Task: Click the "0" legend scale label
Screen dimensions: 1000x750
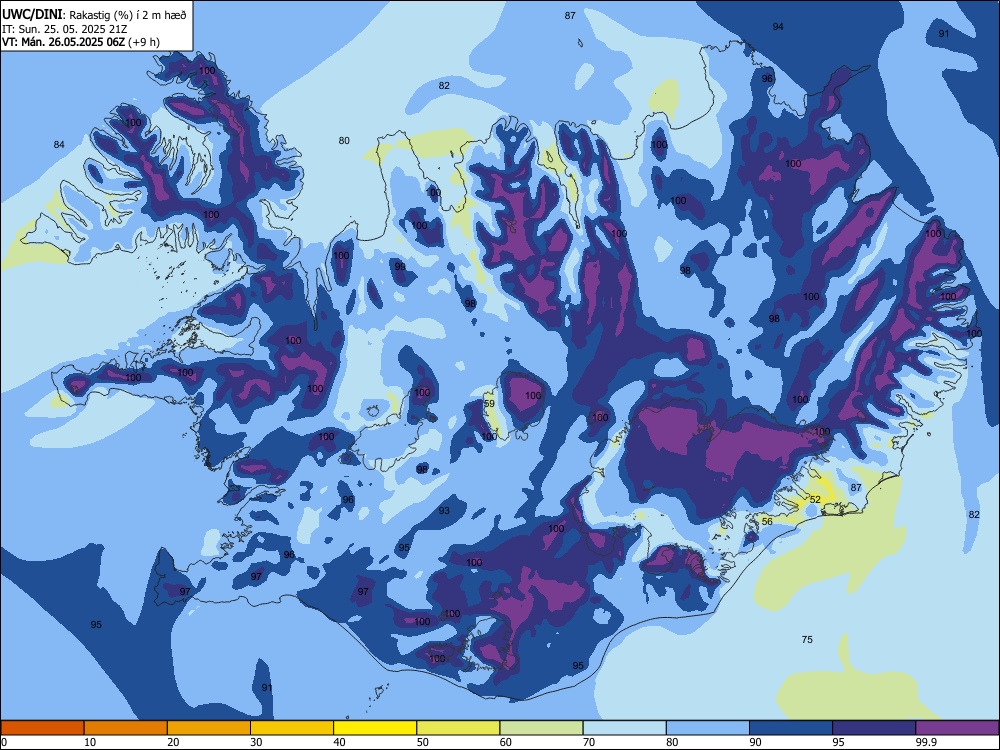Action: [3, 742]
